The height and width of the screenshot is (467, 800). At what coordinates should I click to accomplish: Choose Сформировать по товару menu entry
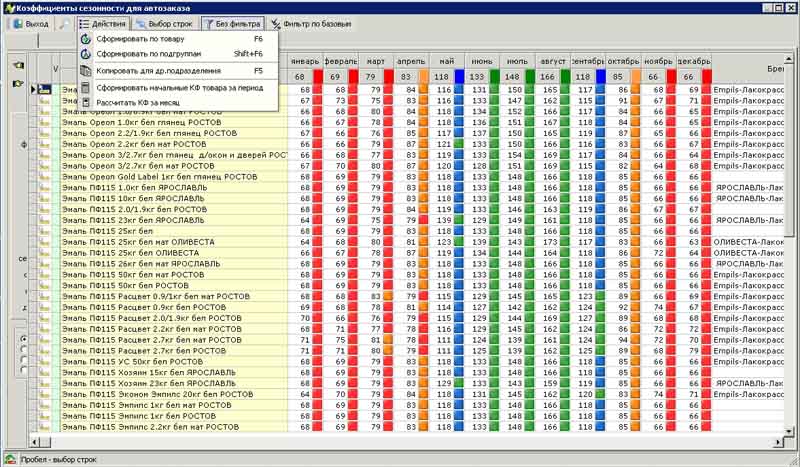179,39
